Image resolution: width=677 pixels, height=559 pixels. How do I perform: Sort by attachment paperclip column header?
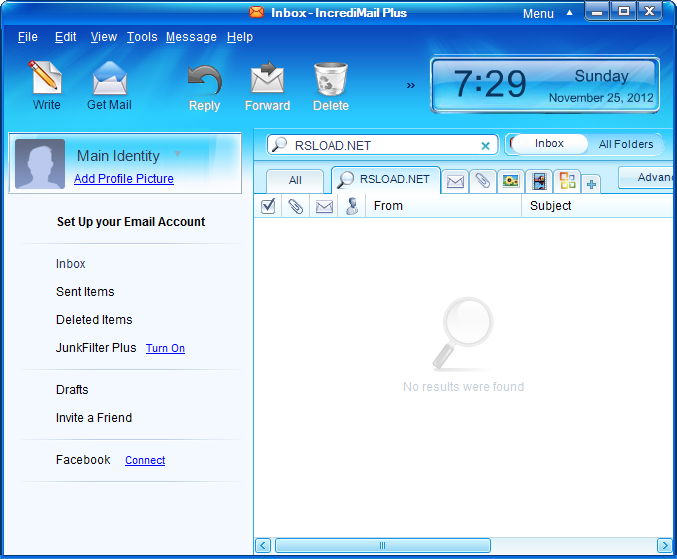296,206
